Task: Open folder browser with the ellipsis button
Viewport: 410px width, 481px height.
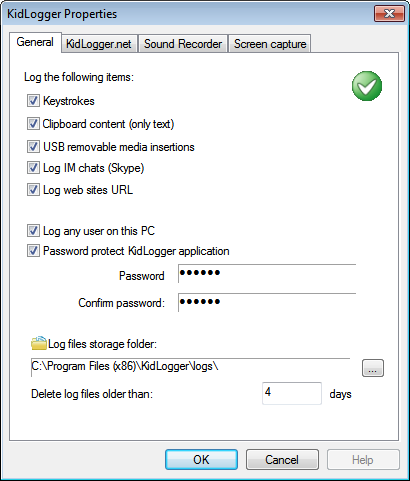Action: (373, 368)
